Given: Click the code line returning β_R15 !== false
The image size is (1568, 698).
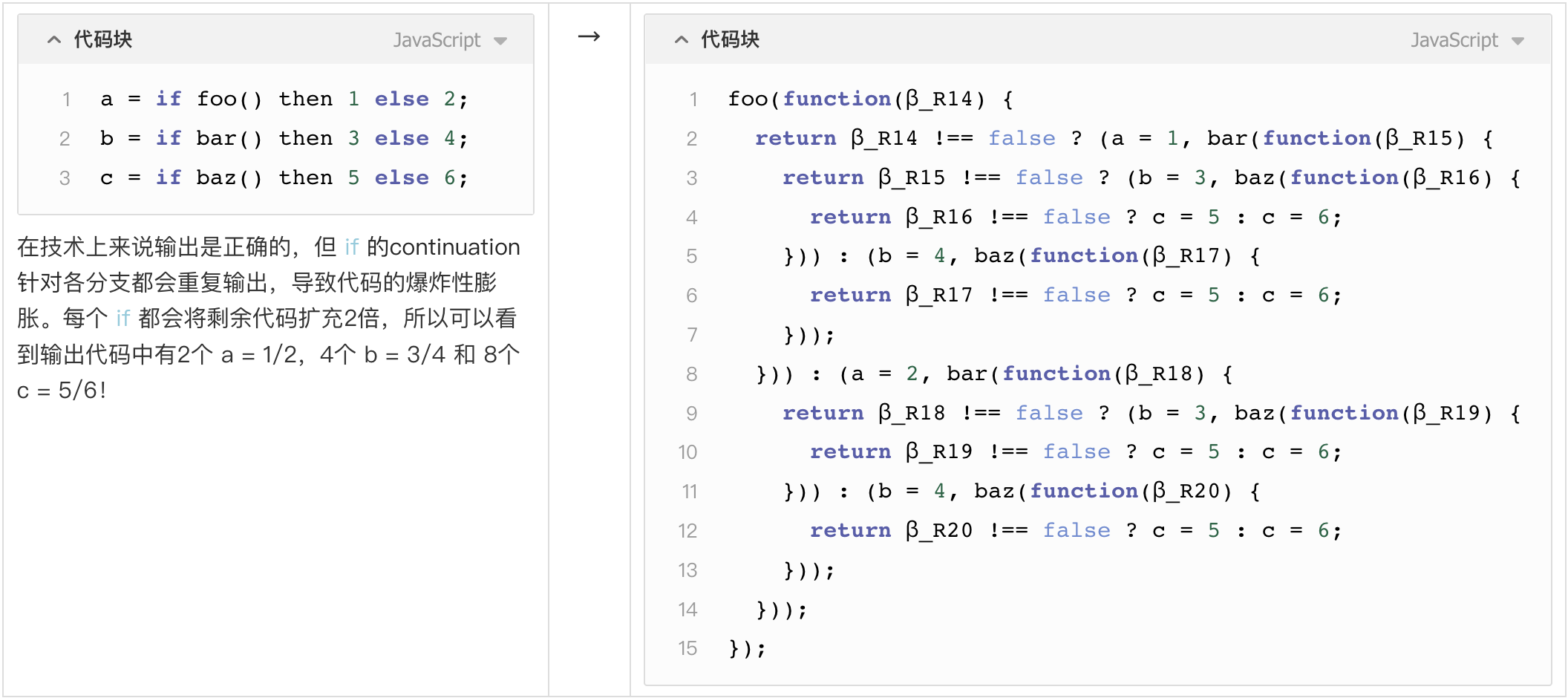Looking at the screenshot, I should tap(1152, 177).
